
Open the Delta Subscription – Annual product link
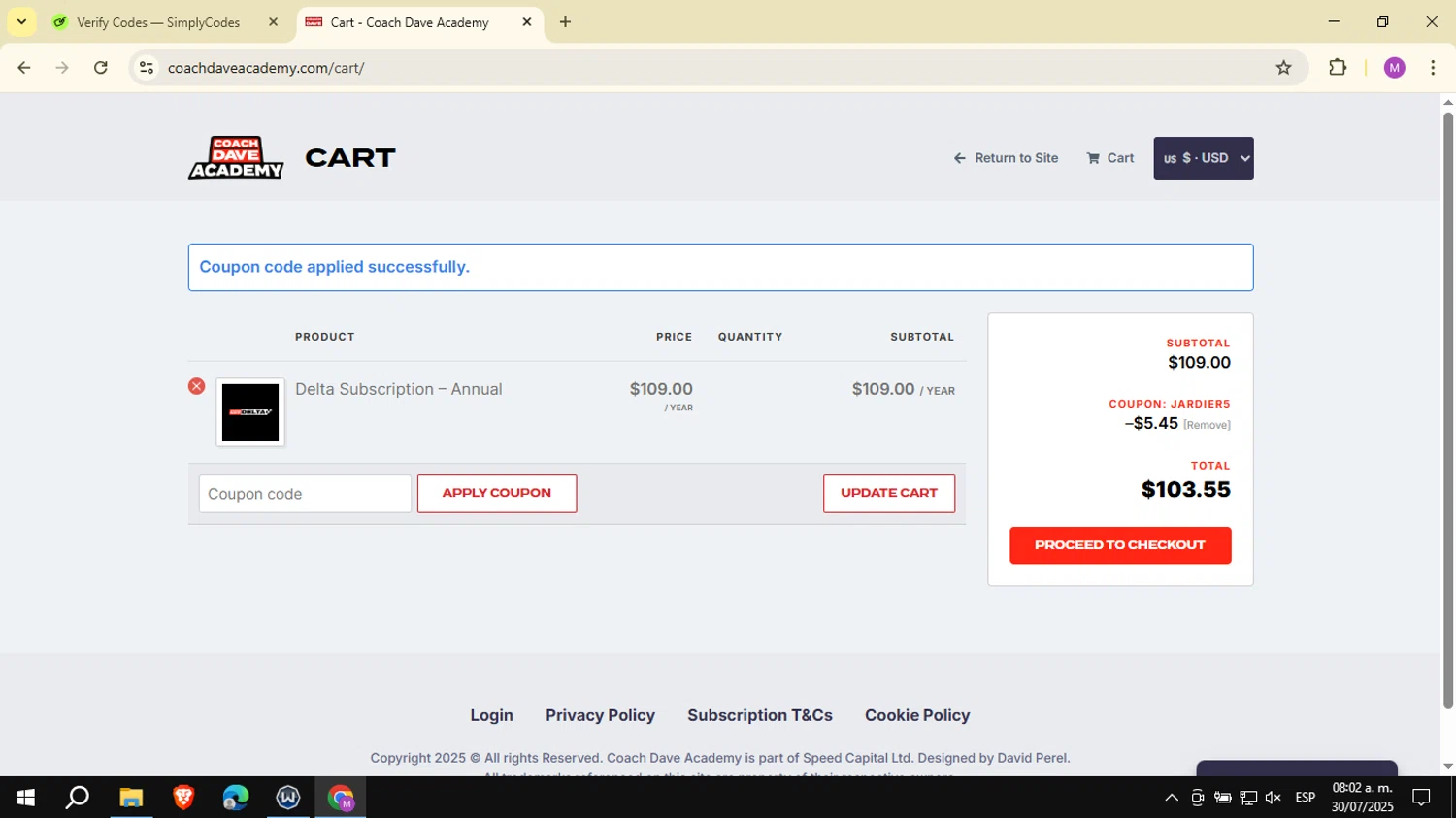tap(399, 389)
